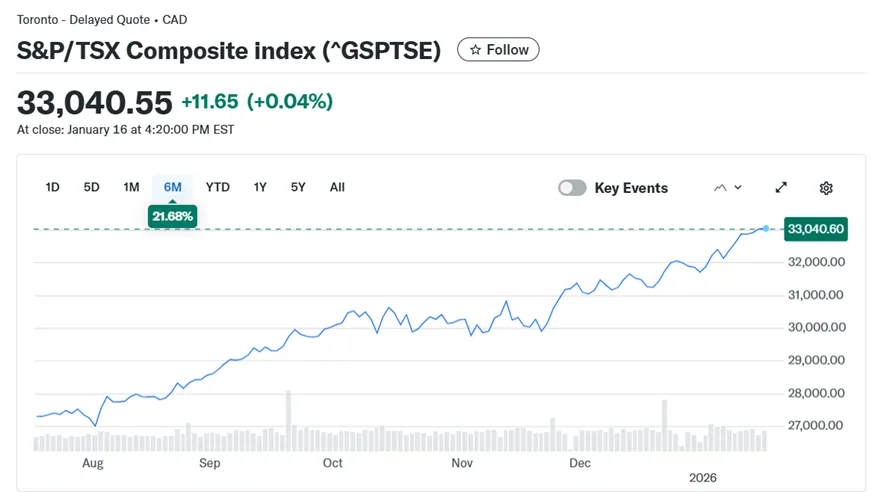The image size is (881, 492).
Task: Select the 5Y range
Action: tap(298, 187)
